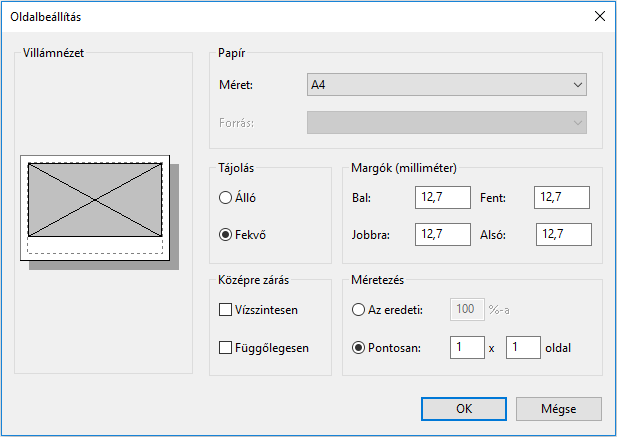
Task: Click the first Pontosan page count field
Action: [x=467, y=348]
